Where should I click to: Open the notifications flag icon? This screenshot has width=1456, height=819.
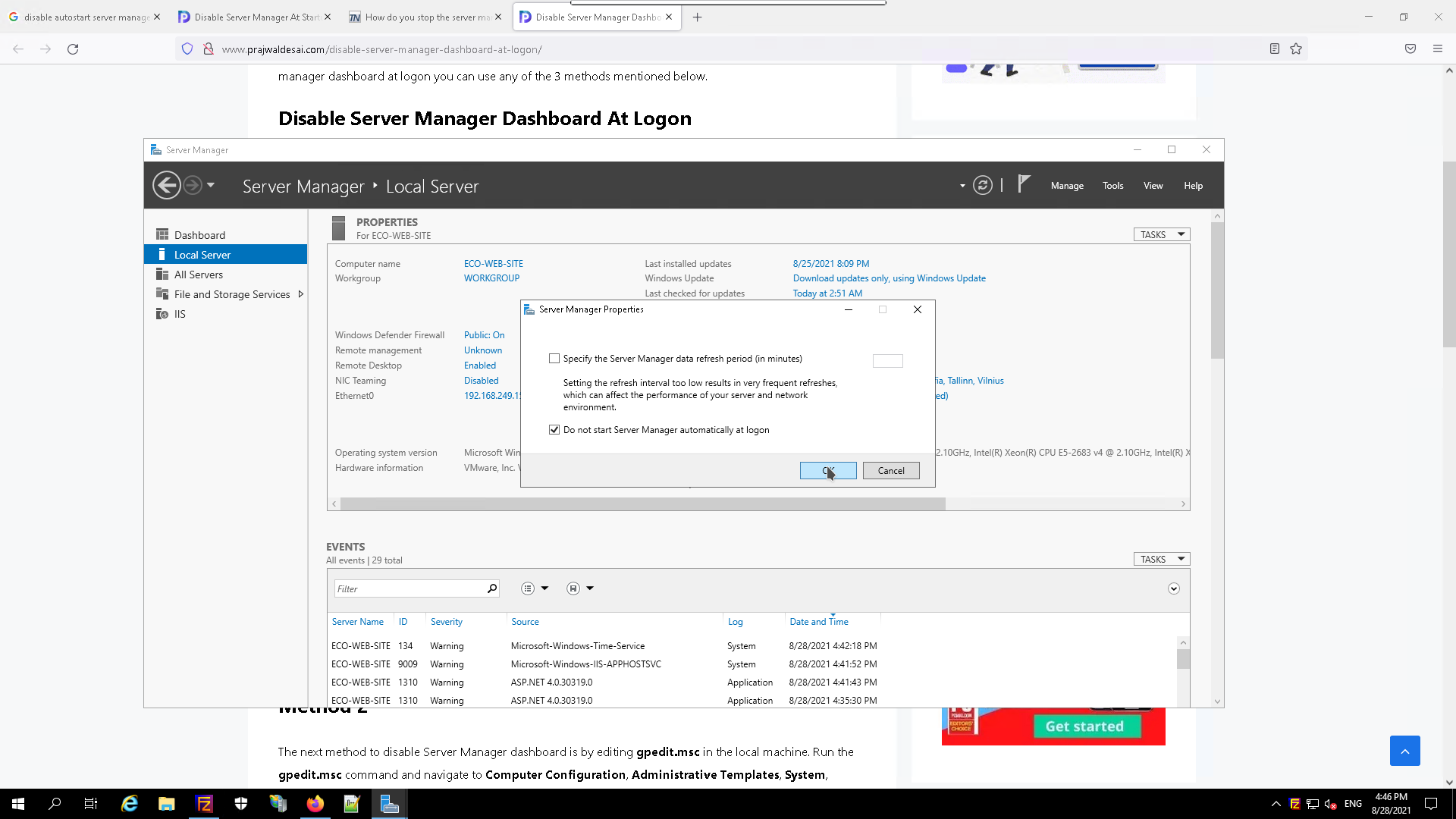pyautogui.click(x=1024, y=184)
